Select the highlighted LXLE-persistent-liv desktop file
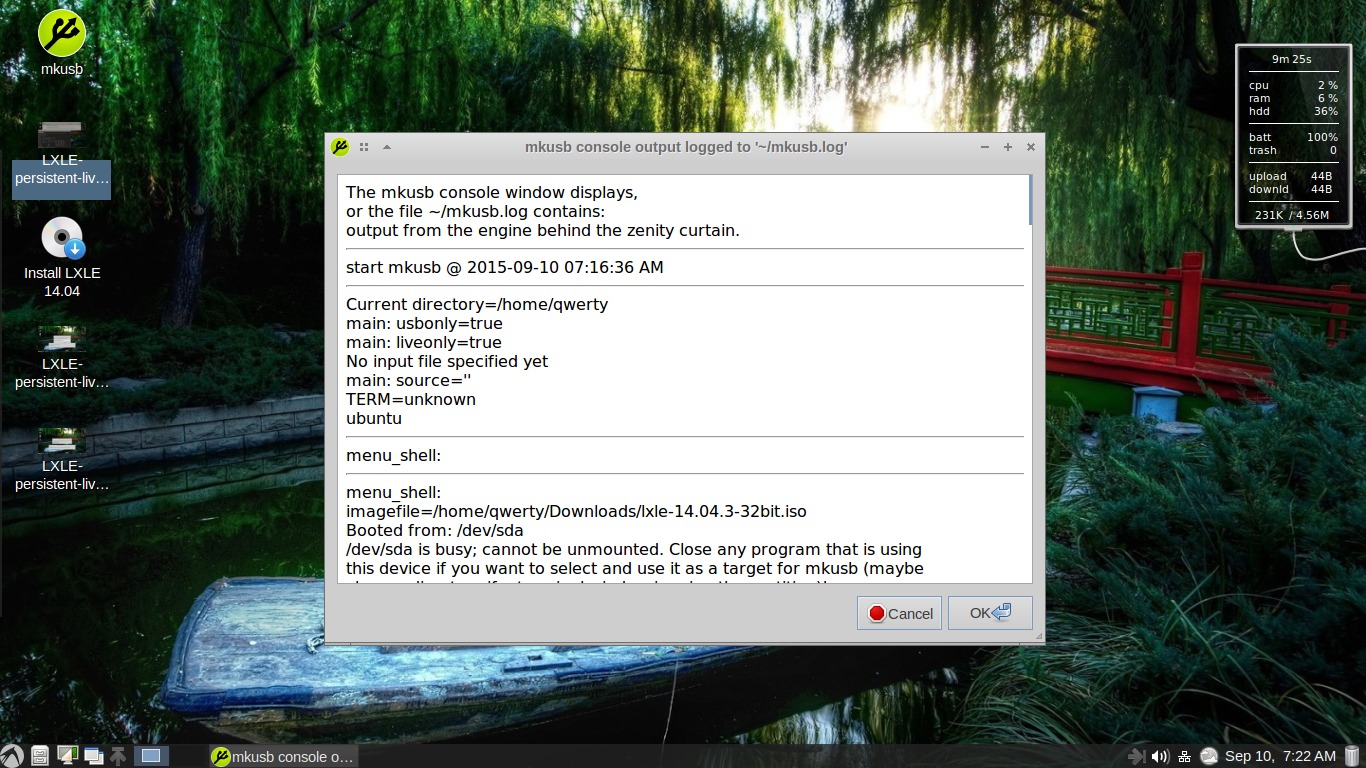 click(x=61, y=159)
